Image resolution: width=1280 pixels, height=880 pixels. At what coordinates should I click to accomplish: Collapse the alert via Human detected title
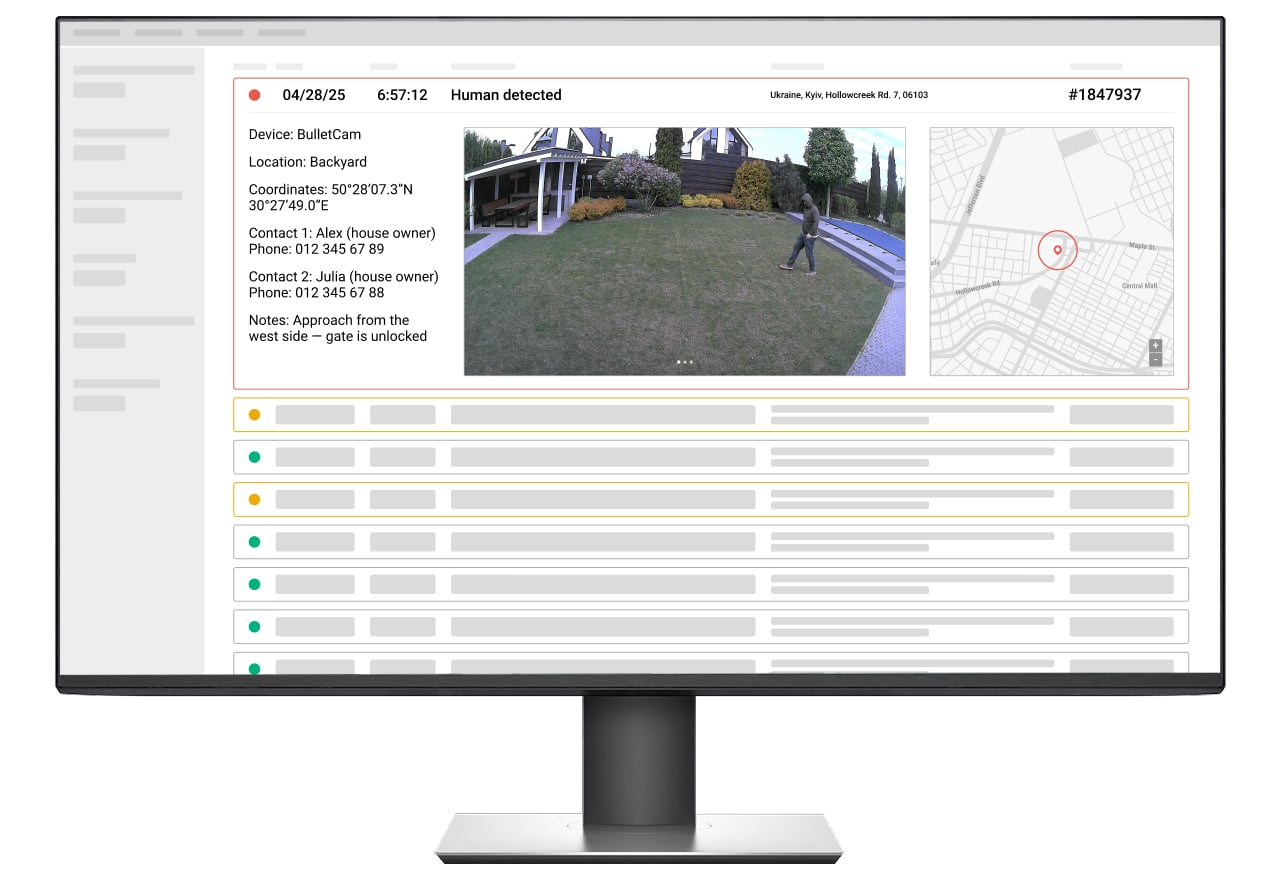click(506, 95)
